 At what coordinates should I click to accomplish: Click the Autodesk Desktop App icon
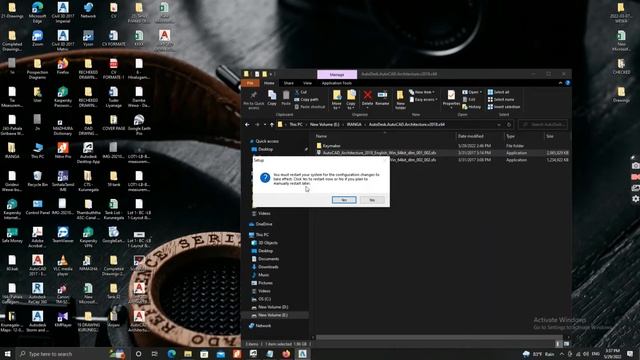[x=88, y=153]
